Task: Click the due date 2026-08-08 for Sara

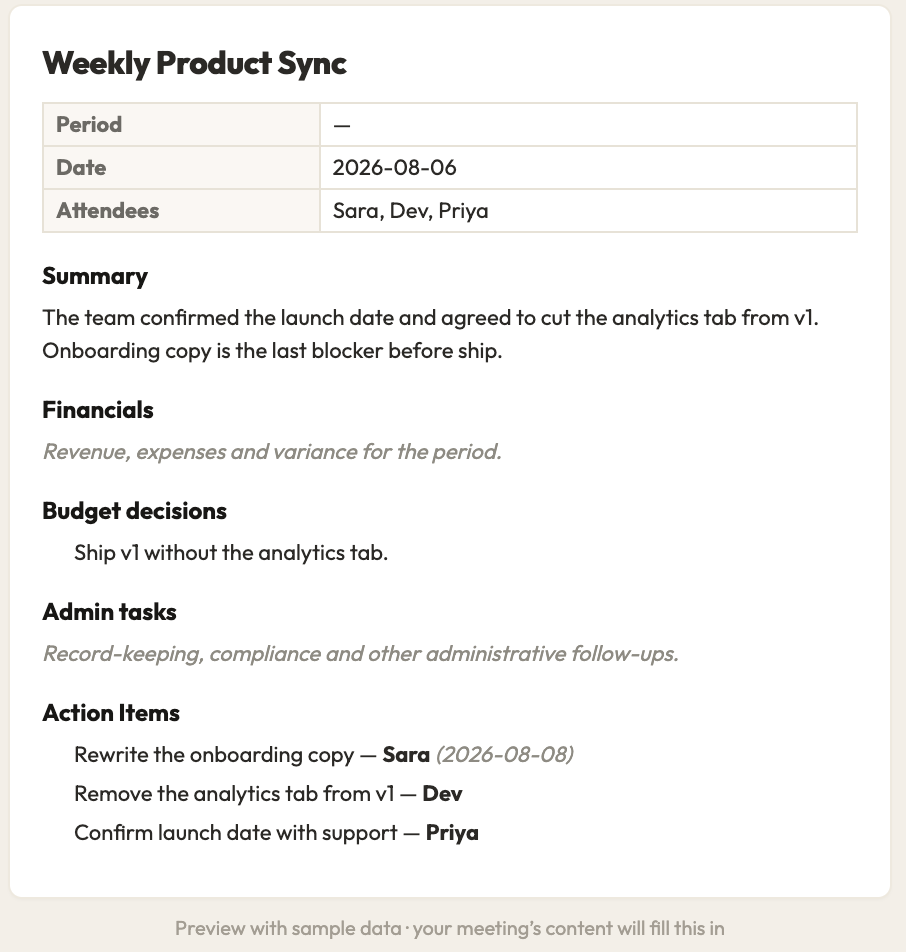Action: click(505, 755)
